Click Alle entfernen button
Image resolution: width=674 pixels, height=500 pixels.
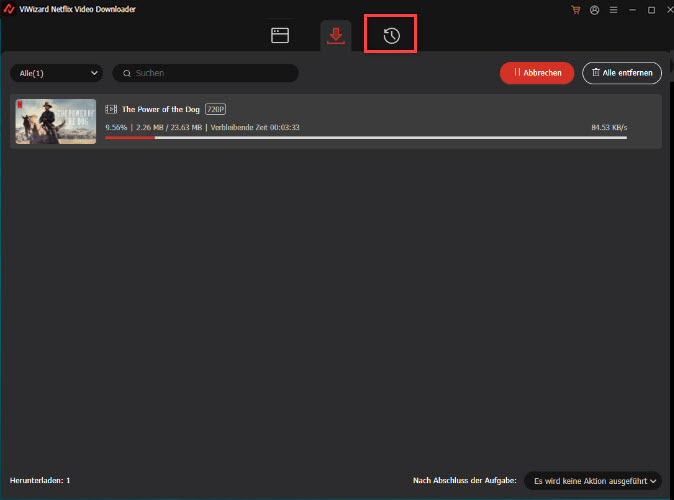(x=622, y=73)
